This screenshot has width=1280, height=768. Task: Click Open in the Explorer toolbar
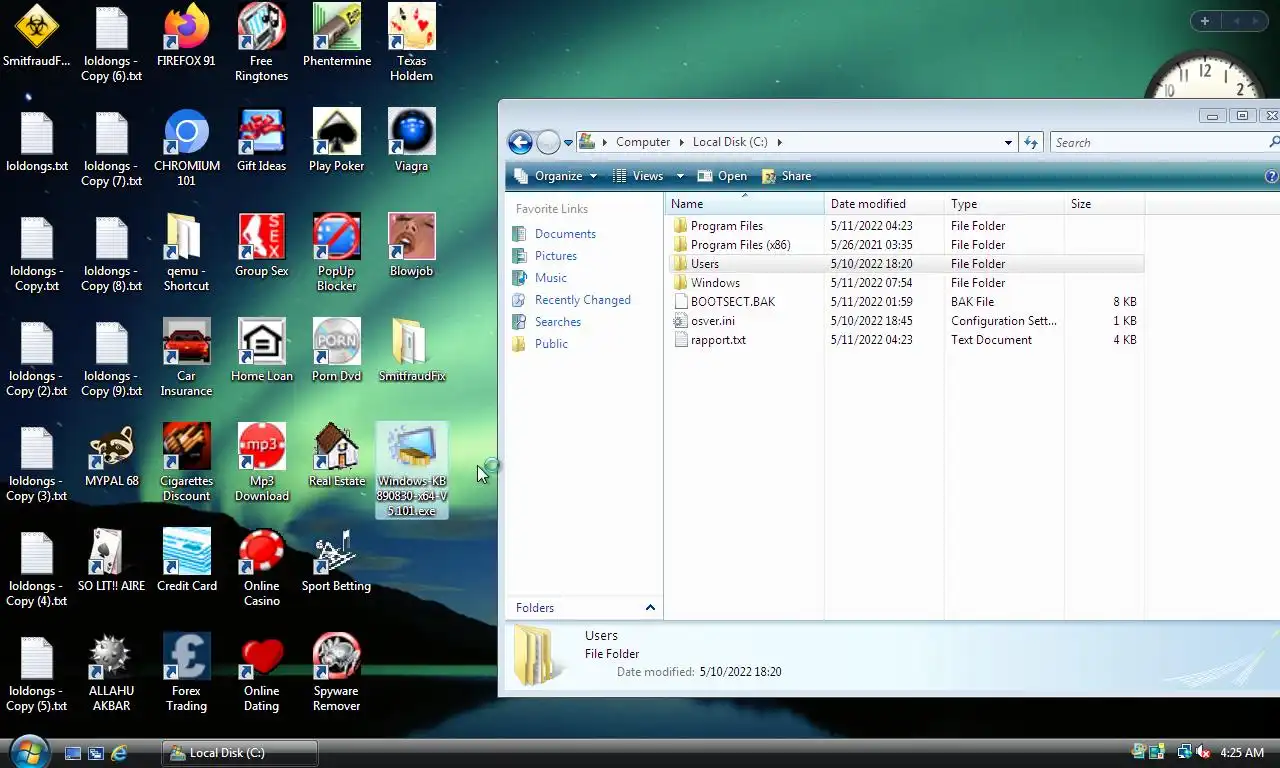coord(722,176)
